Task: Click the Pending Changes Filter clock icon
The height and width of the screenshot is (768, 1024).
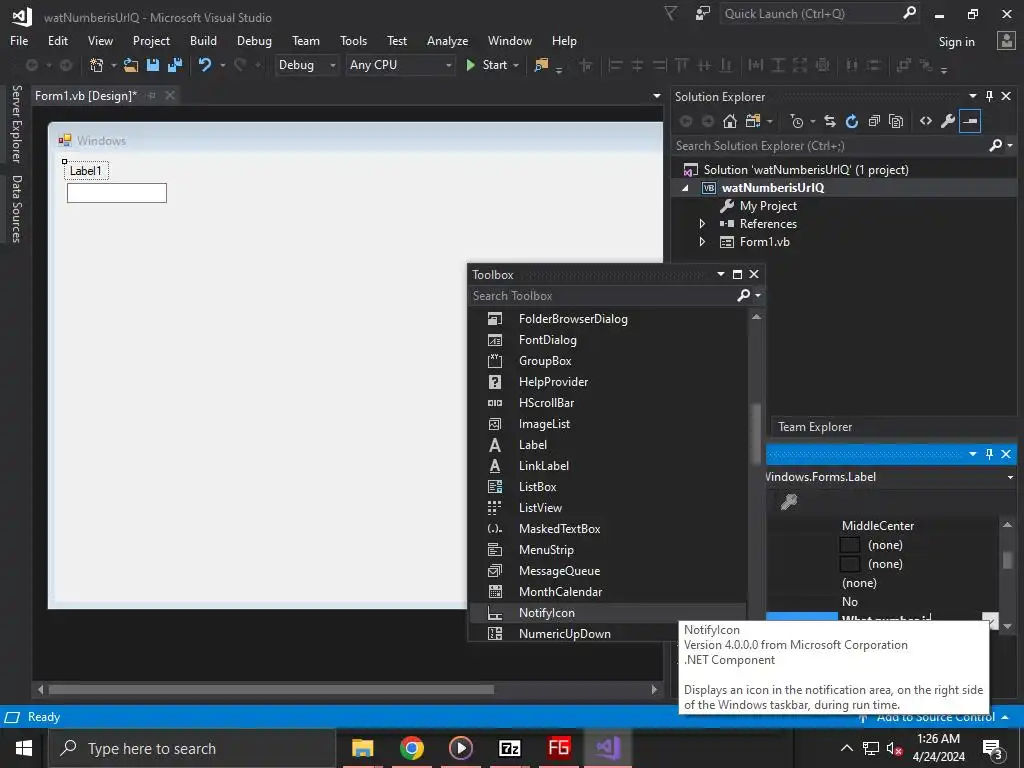Action: point(797,121)
